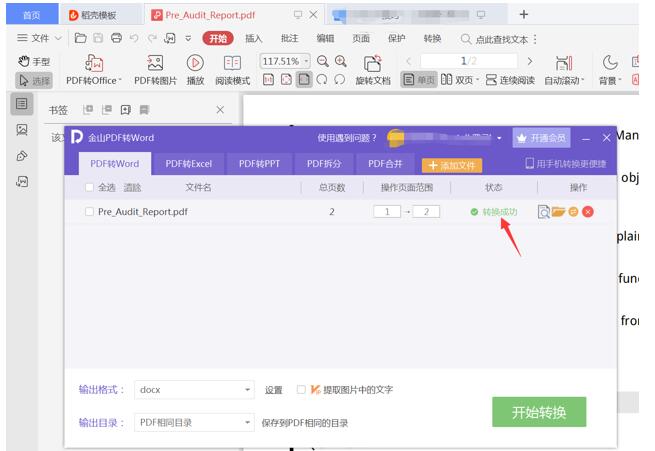Click 使用遇到问题 help link
655x451 pixels.
[347, 138]
